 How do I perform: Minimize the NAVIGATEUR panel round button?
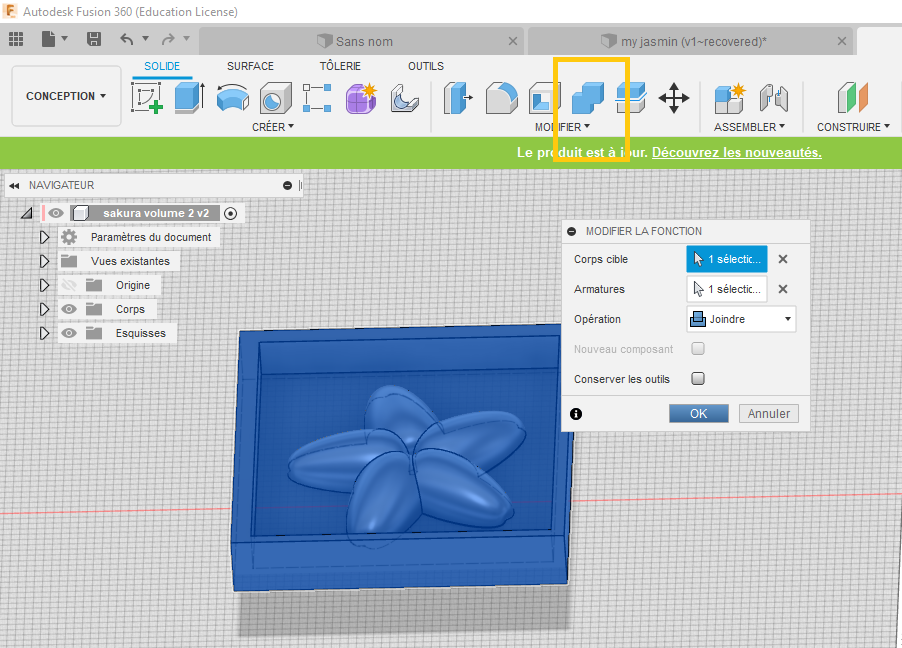288,185
